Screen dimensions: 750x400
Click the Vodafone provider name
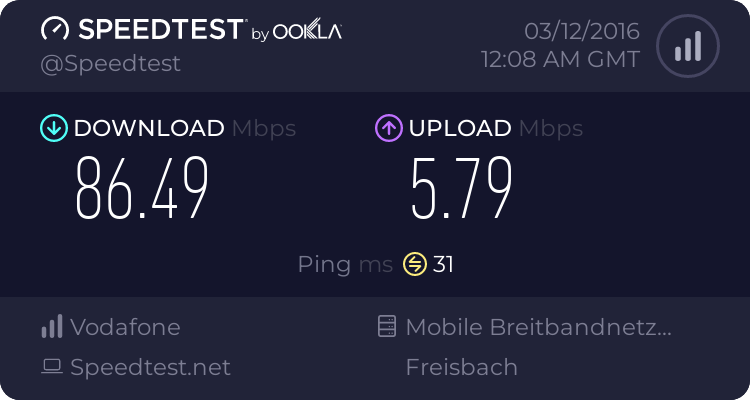tap(125, 327)
